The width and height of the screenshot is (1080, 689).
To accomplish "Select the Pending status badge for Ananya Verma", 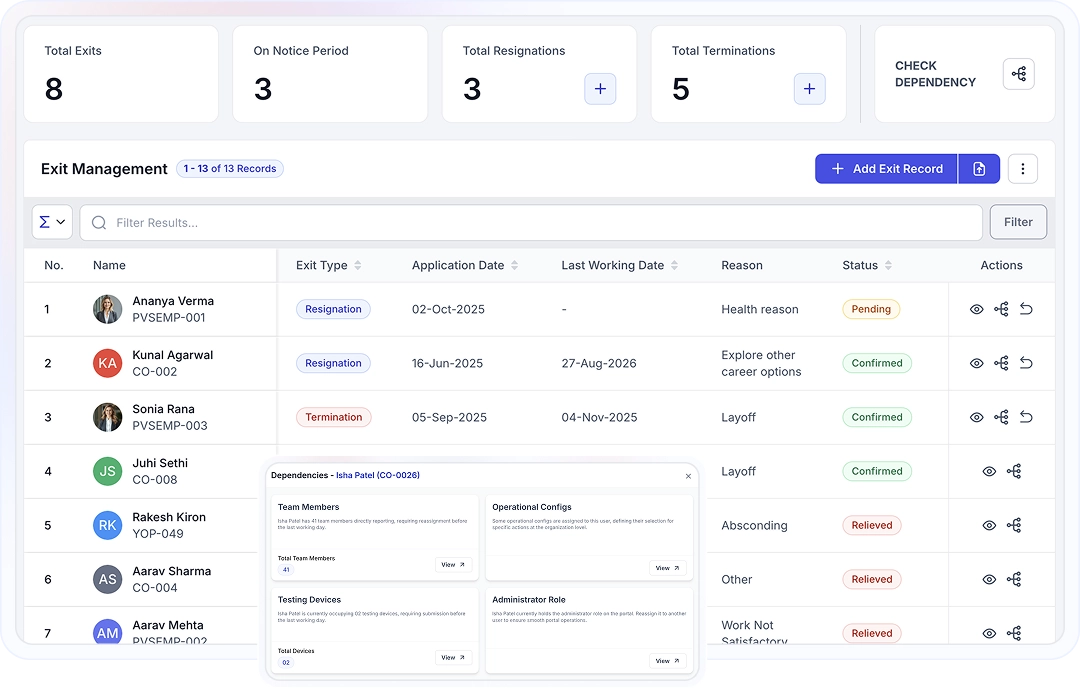I will [x=871, y=309].
